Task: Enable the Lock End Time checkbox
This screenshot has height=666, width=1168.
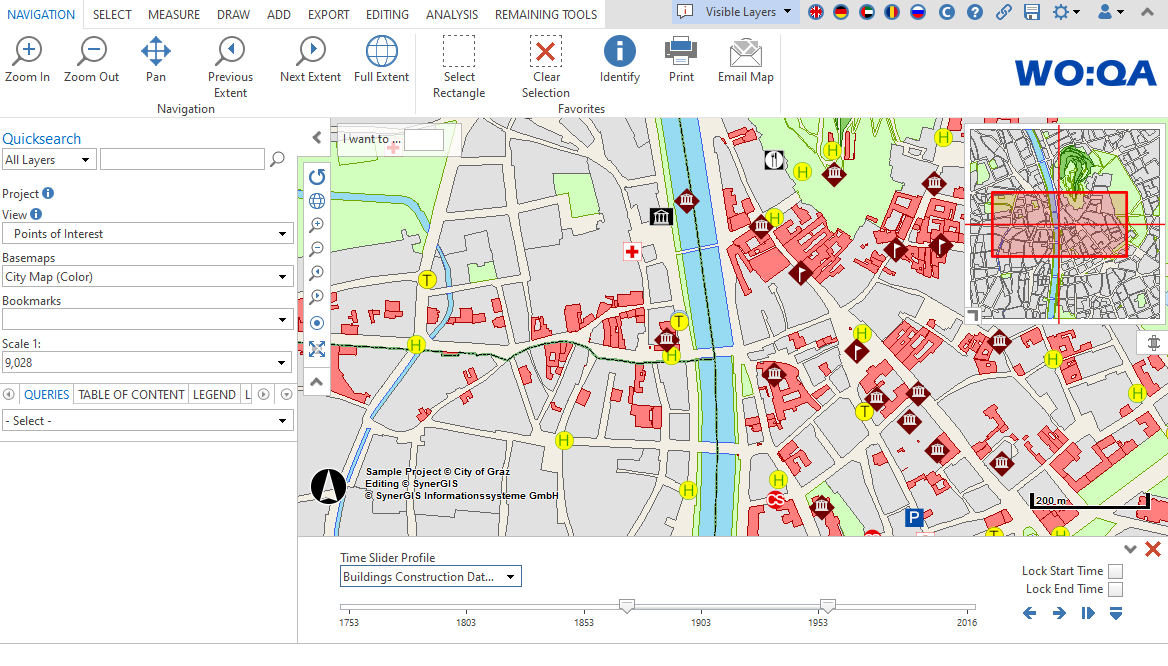Action: pyautogui.click(x=1115, y=590)
